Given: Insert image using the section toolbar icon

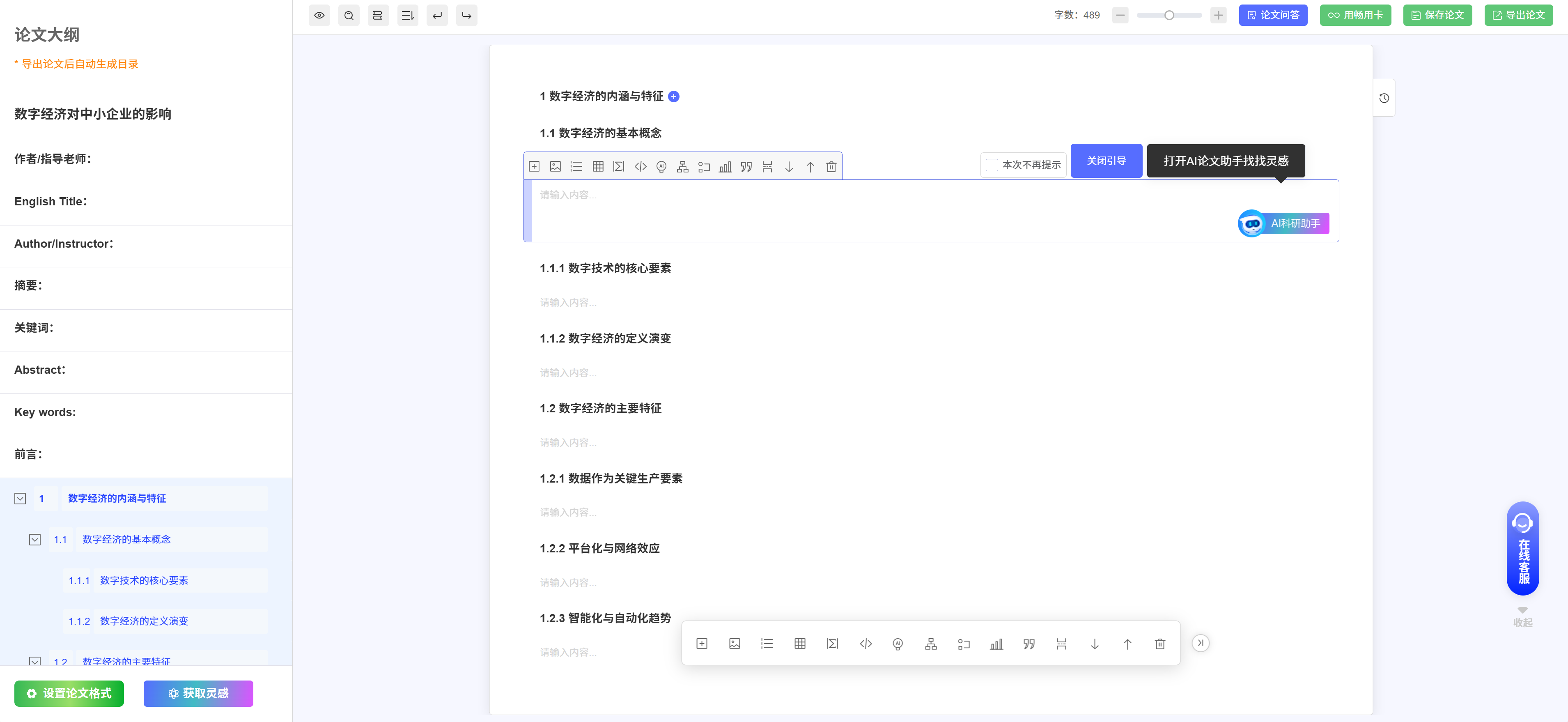Looking at the screenshot, I should [x=555, y=166].
